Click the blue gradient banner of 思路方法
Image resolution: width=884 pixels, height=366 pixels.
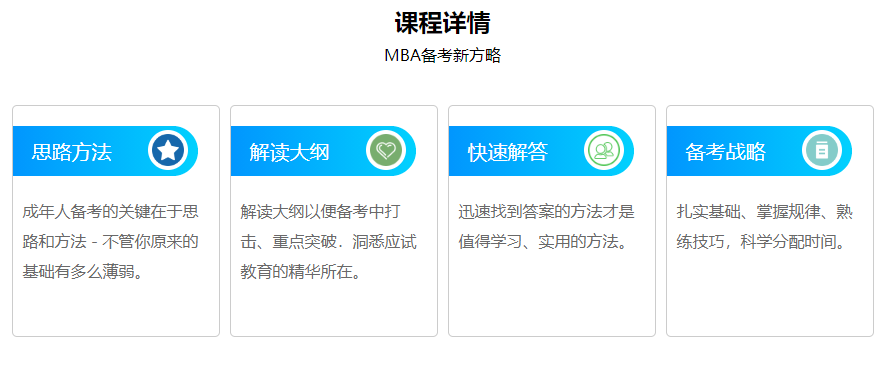point(105,151)
